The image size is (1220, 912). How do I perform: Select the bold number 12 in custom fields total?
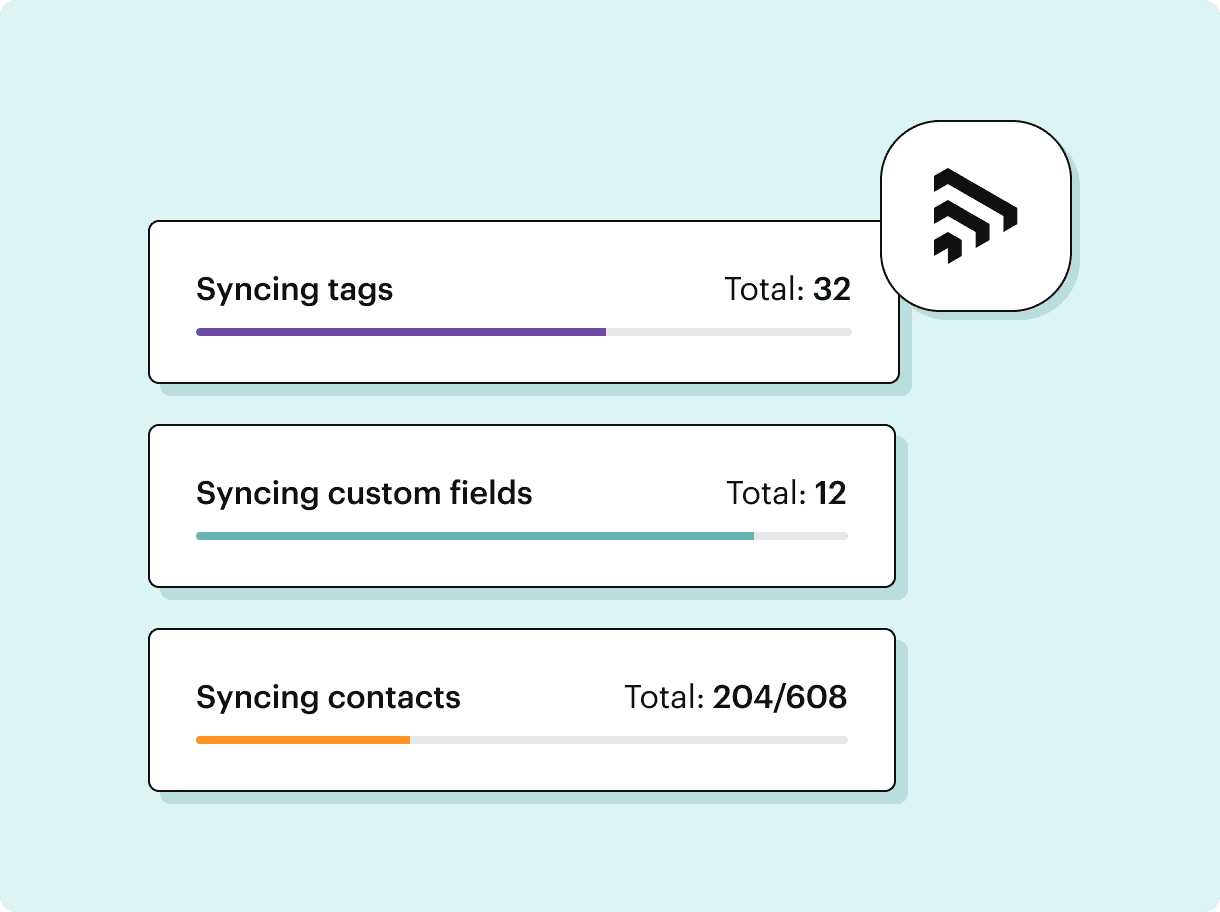pos(830,493)
